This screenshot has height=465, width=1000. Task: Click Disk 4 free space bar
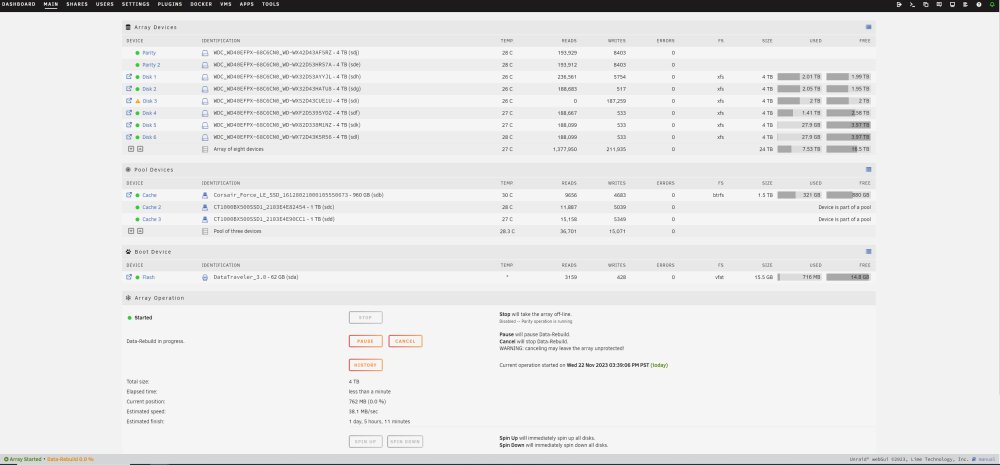[848, 113]
